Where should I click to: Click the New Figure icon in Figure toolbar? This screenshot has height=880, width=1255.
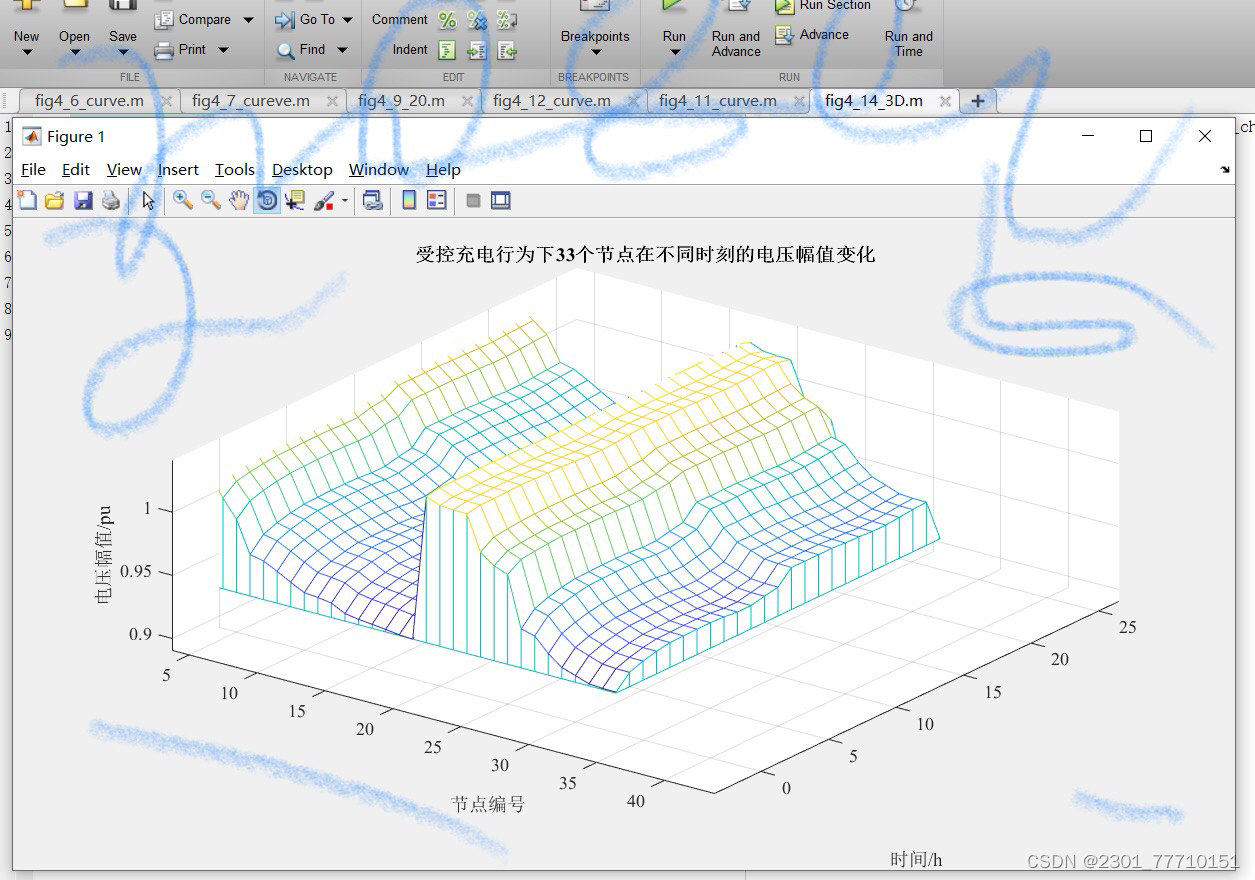point(27,201)
